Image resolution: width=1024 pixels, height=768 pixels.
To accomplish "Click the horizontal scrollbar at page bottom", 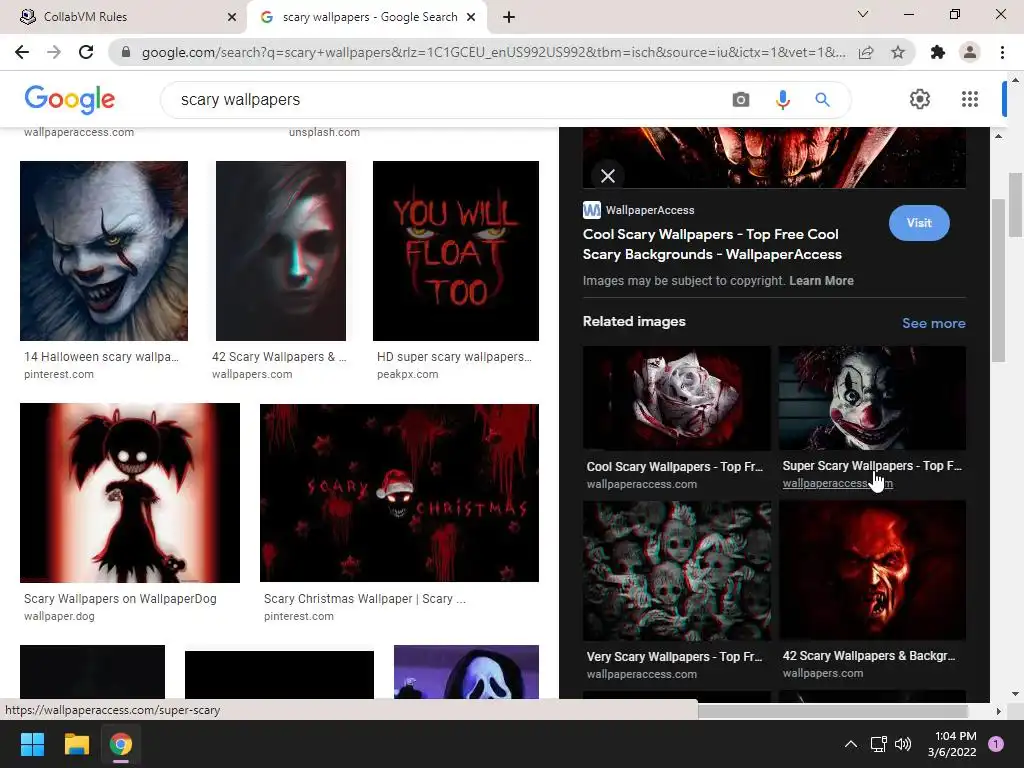I will [x=833, y=711].
